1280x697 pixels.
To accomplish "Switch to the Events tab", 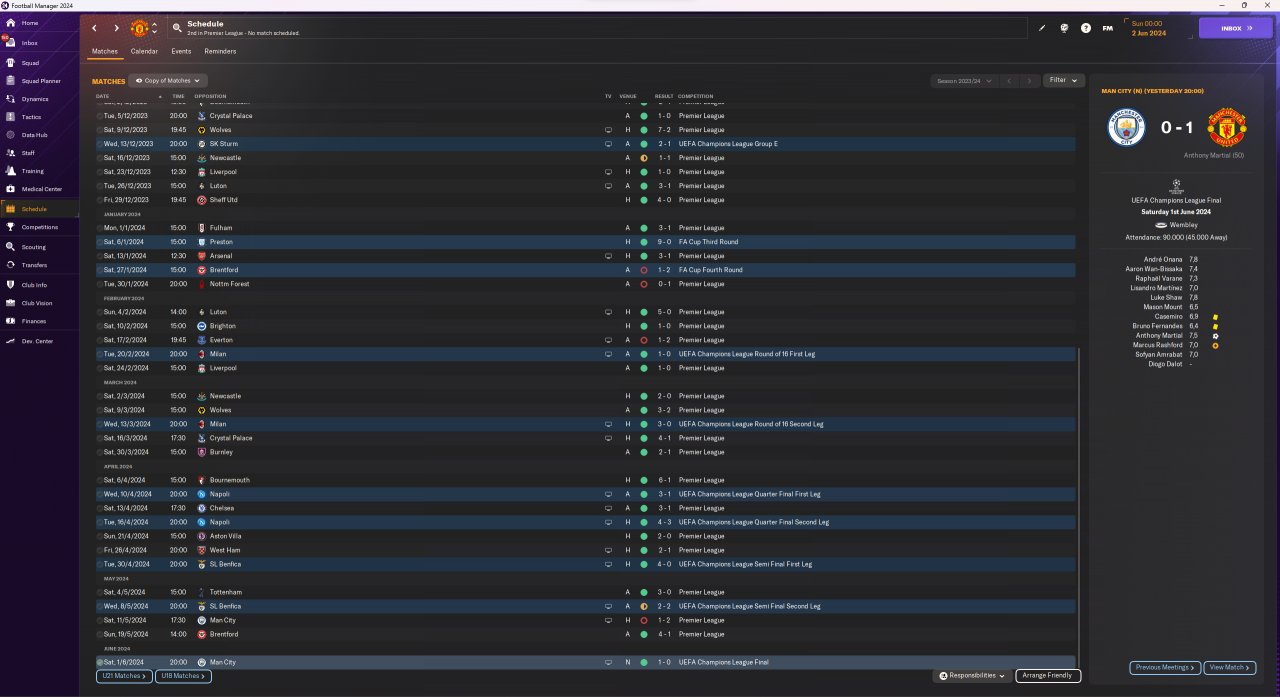I will 181,51.
